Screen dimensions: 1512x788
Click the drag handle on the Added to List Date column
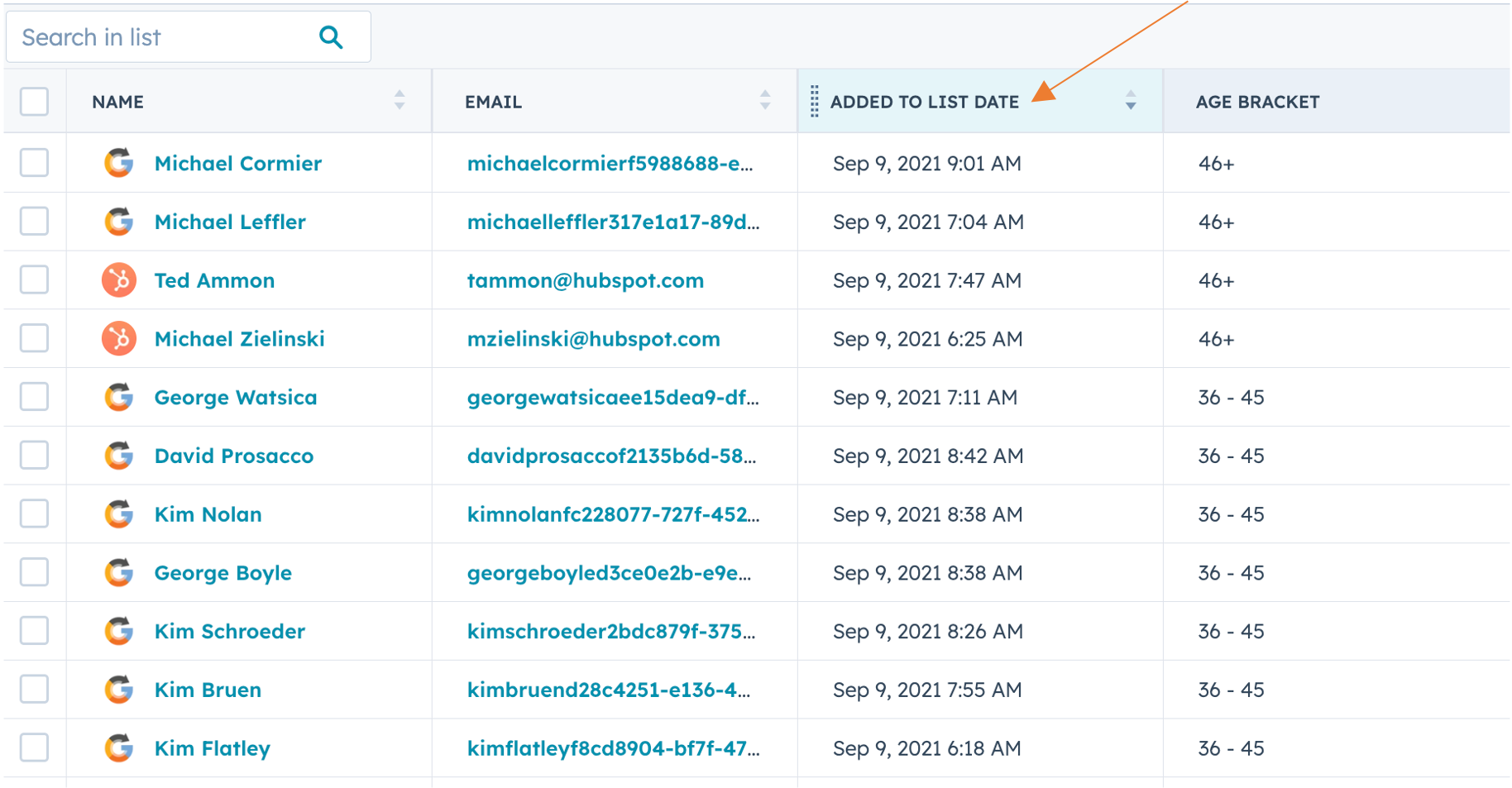(x=816, y=101)
